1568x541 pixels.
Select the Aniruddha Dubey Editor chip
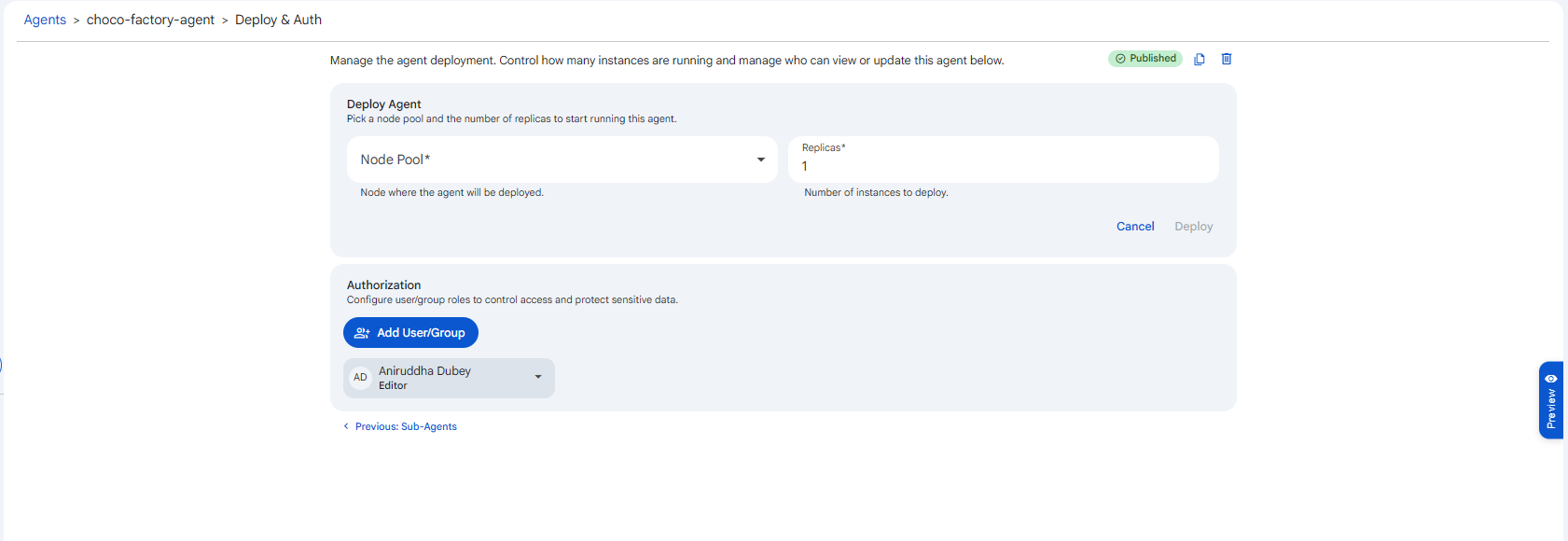coord(449,378)
